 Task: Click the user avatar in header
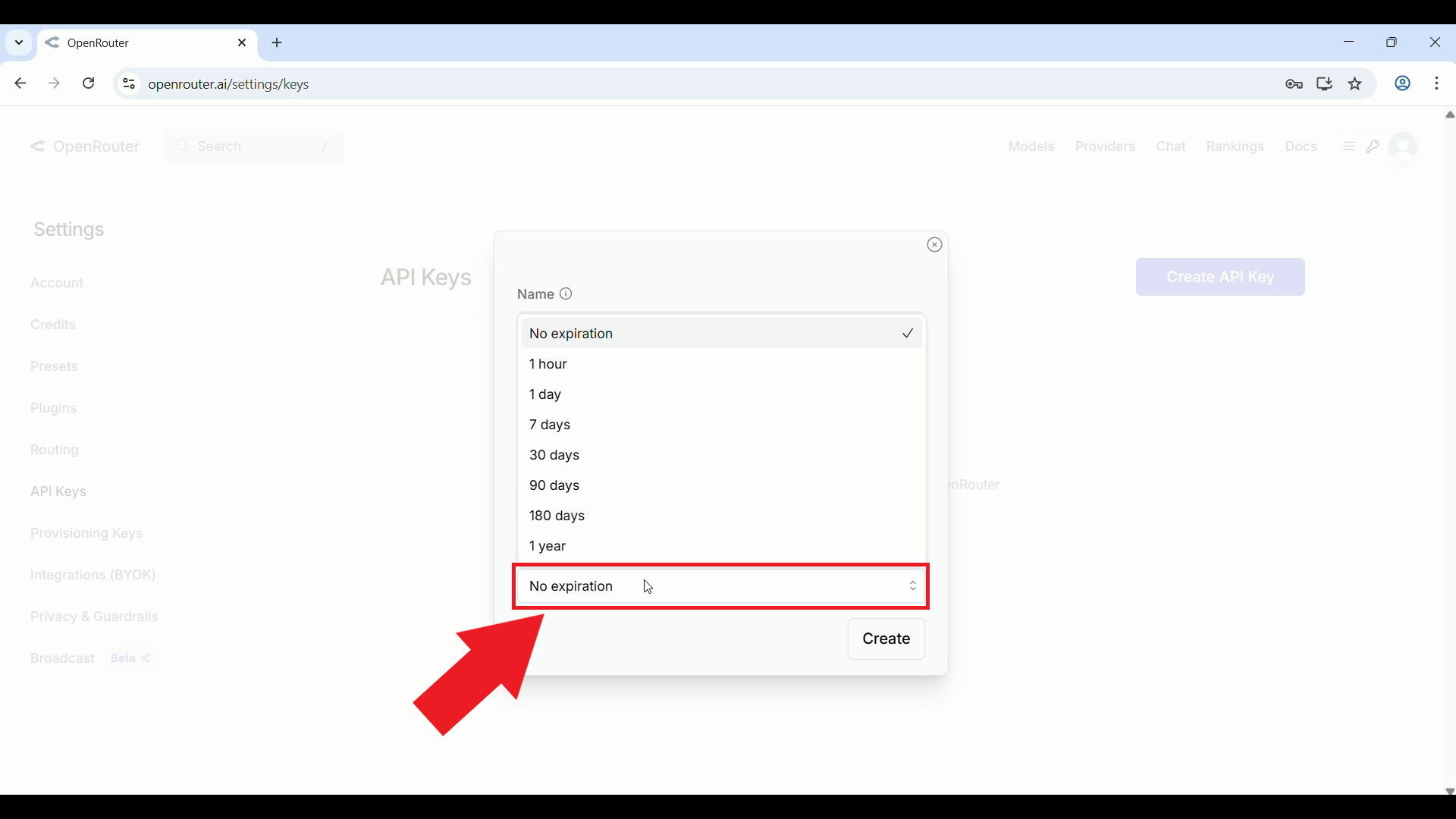click(1403, 146)
